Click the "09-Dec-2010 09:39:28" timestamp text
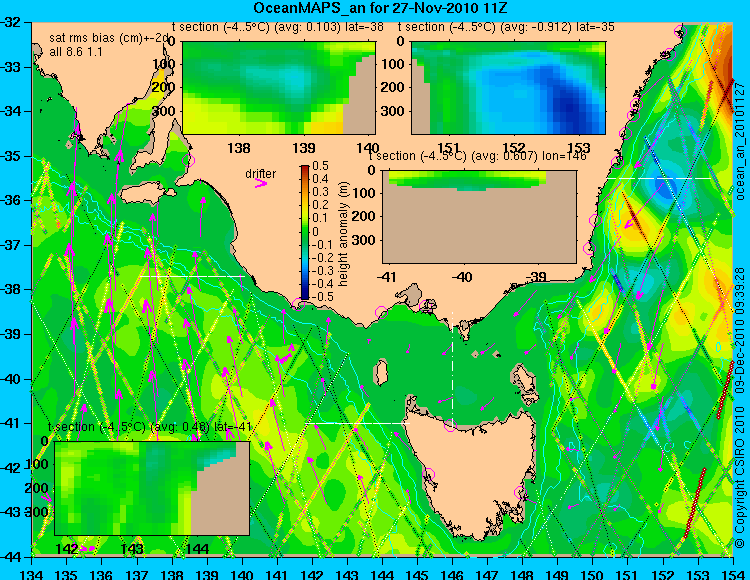Image resolution: width=750 pixels, height=580 pixels. [x=741, y=330]
